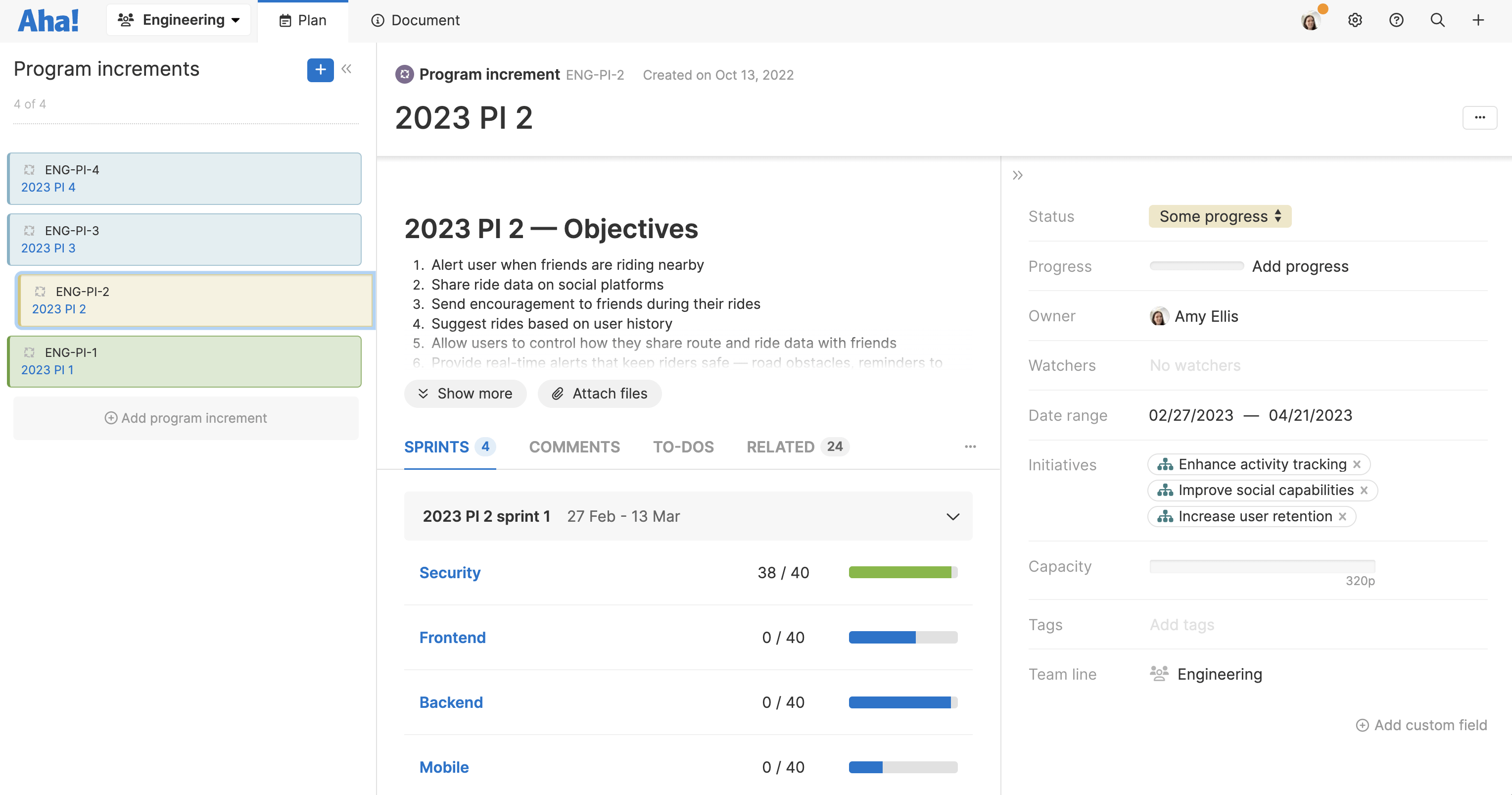Image resolution: width=1512 pixels, height=795 pixels.
Task: Collapse 2023 PI 2 sprint 1 section
Action: coord(952,517)
